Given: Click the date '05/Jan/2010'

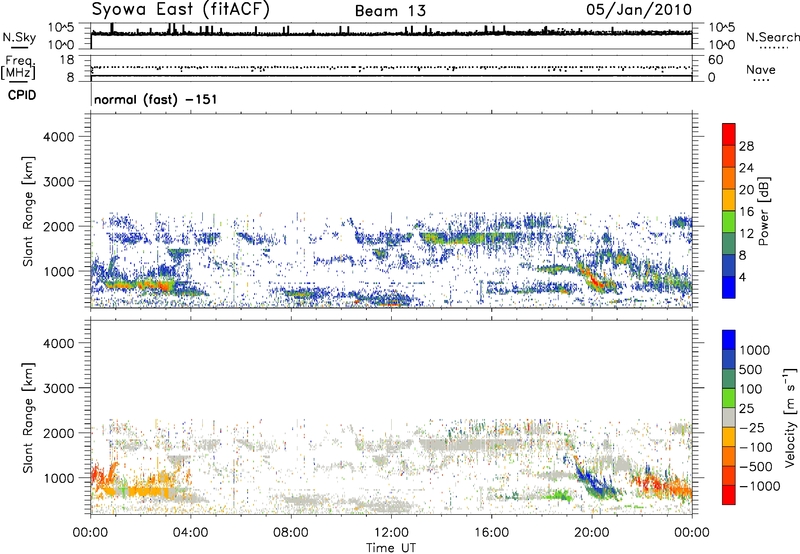Looking at the screenshot, I should tap(639, 10).
